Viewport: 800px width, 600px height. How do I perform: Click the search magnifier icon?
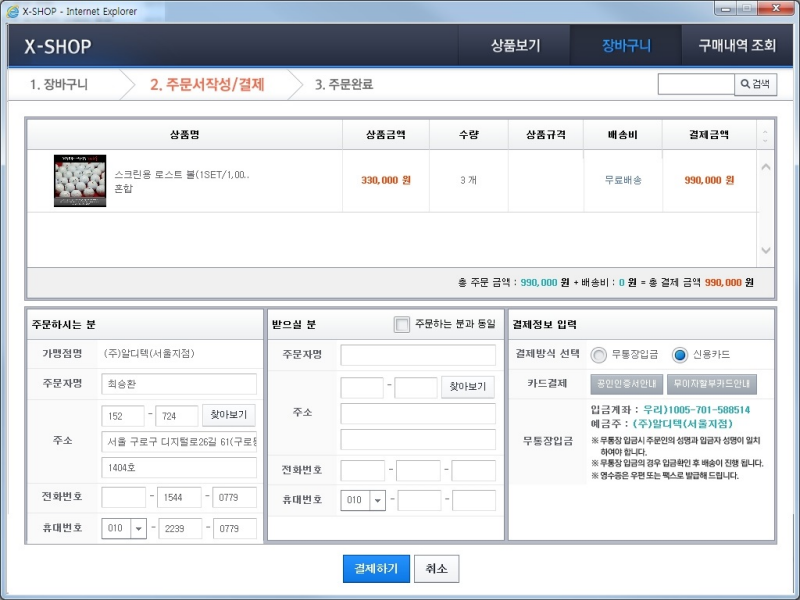click(x=746, y=85)
